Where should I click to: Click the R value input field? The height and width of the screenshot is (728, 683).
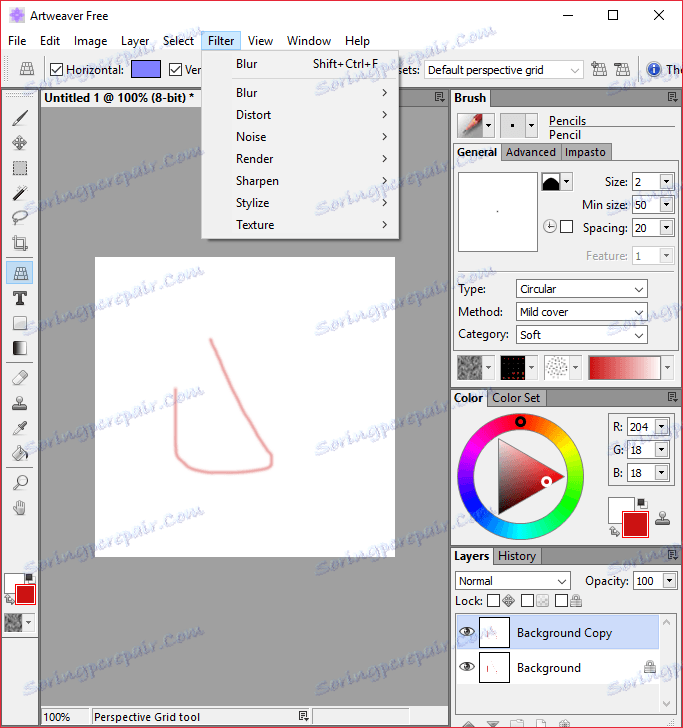tap(640, 427)
